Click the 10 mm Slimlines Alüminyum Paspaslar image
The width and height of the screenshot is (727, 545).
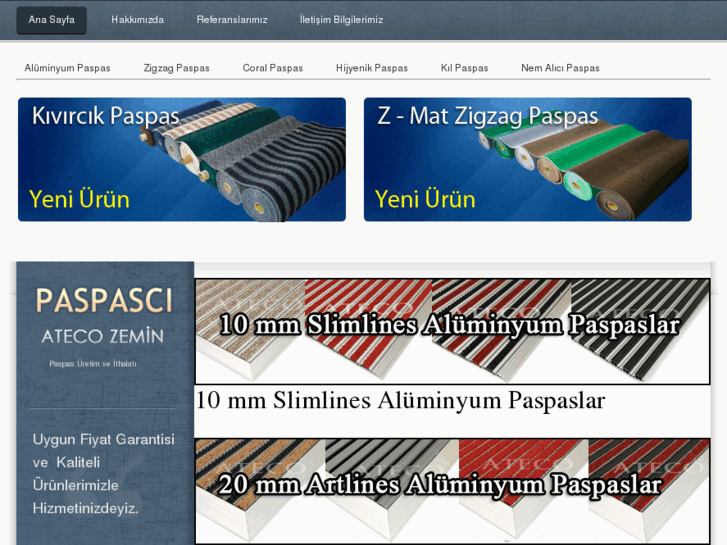[x=453, y=331]
